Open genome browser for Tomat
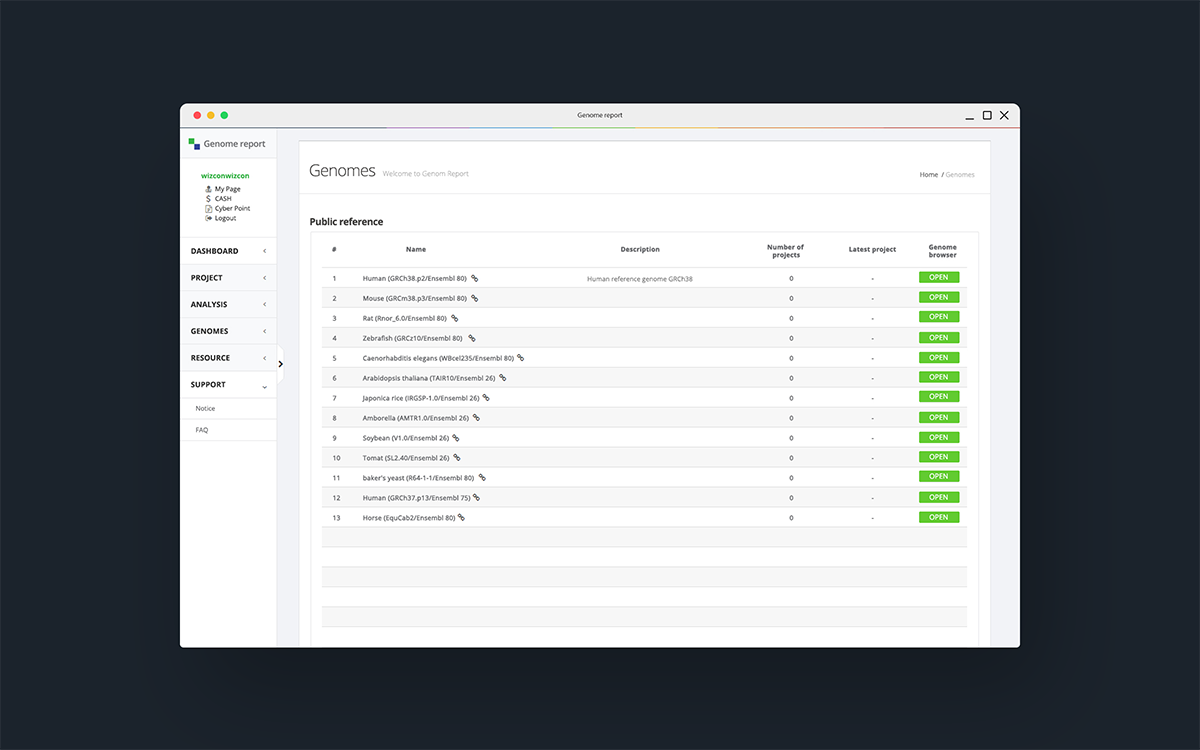The height and width of the screenshot is (750, 1200). pos(939,457)
